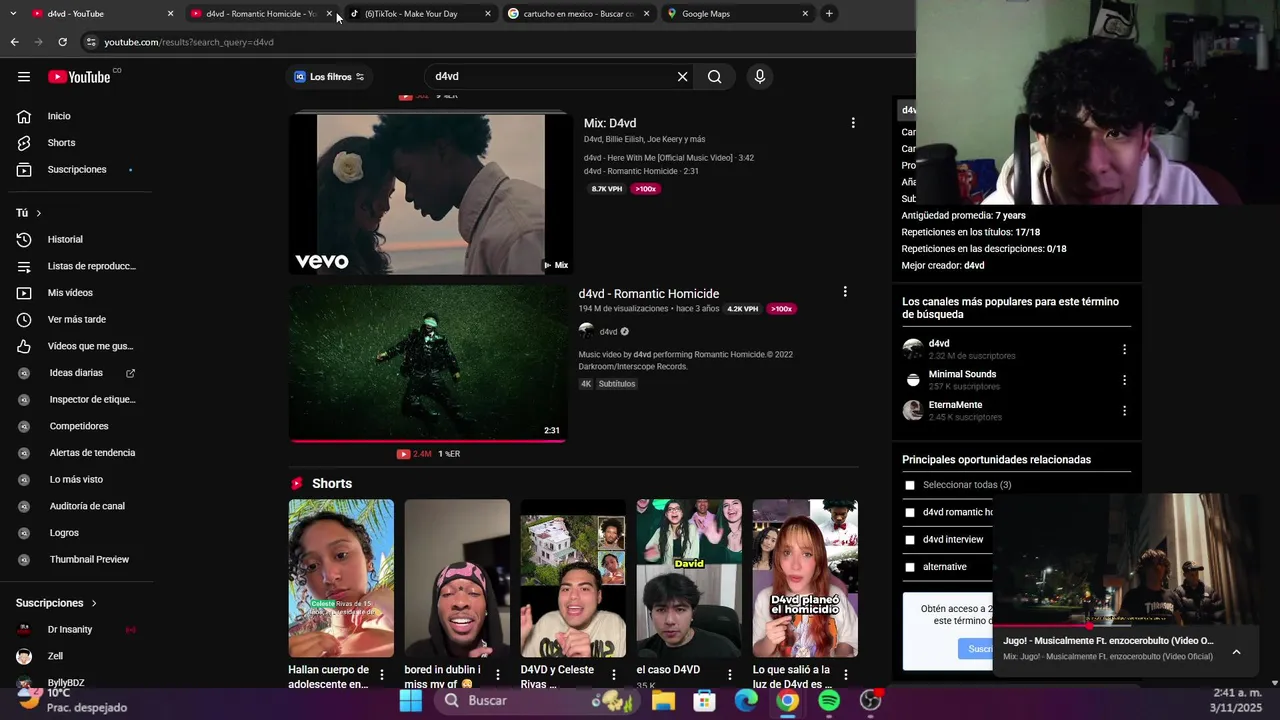Image resolution: width=1280 pixels, height=720 pixels.
Task: Click the YouTube logo
Action: click(x=79, y=77)
